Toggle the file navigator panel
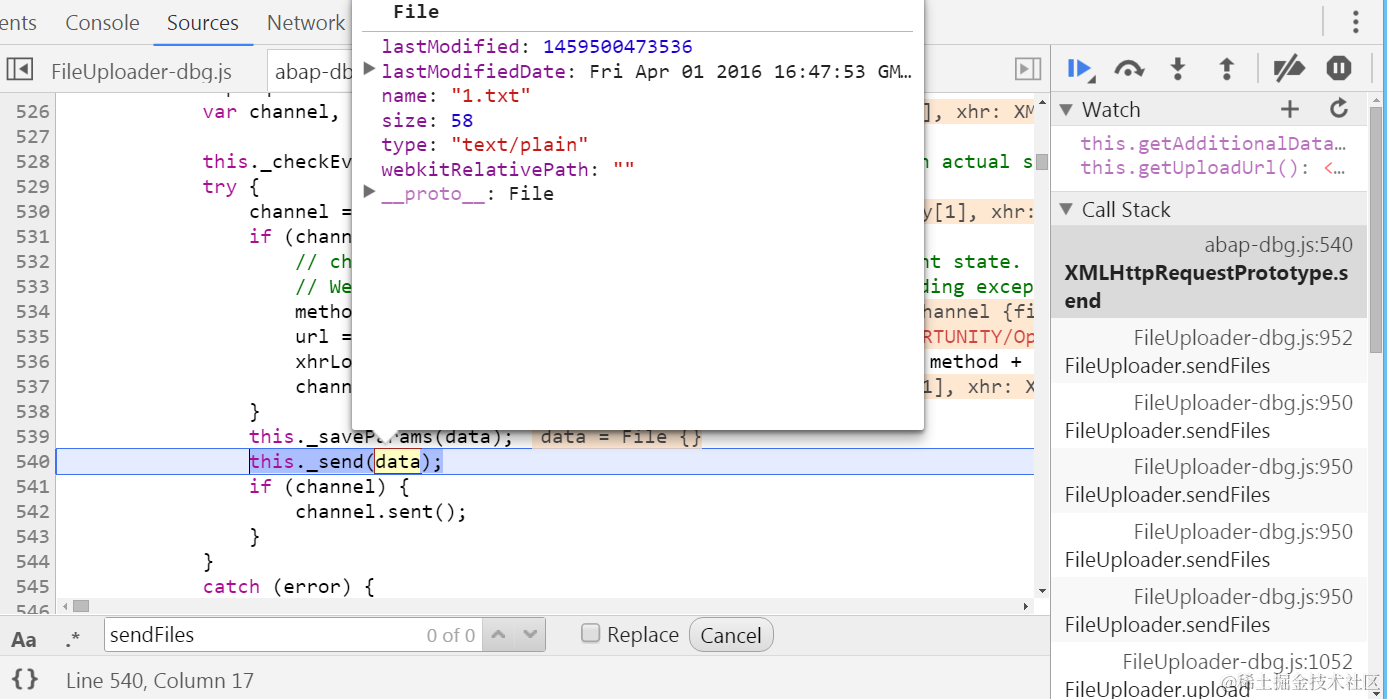This screenshot has height=699, width=1387. (x=19, y=69)
